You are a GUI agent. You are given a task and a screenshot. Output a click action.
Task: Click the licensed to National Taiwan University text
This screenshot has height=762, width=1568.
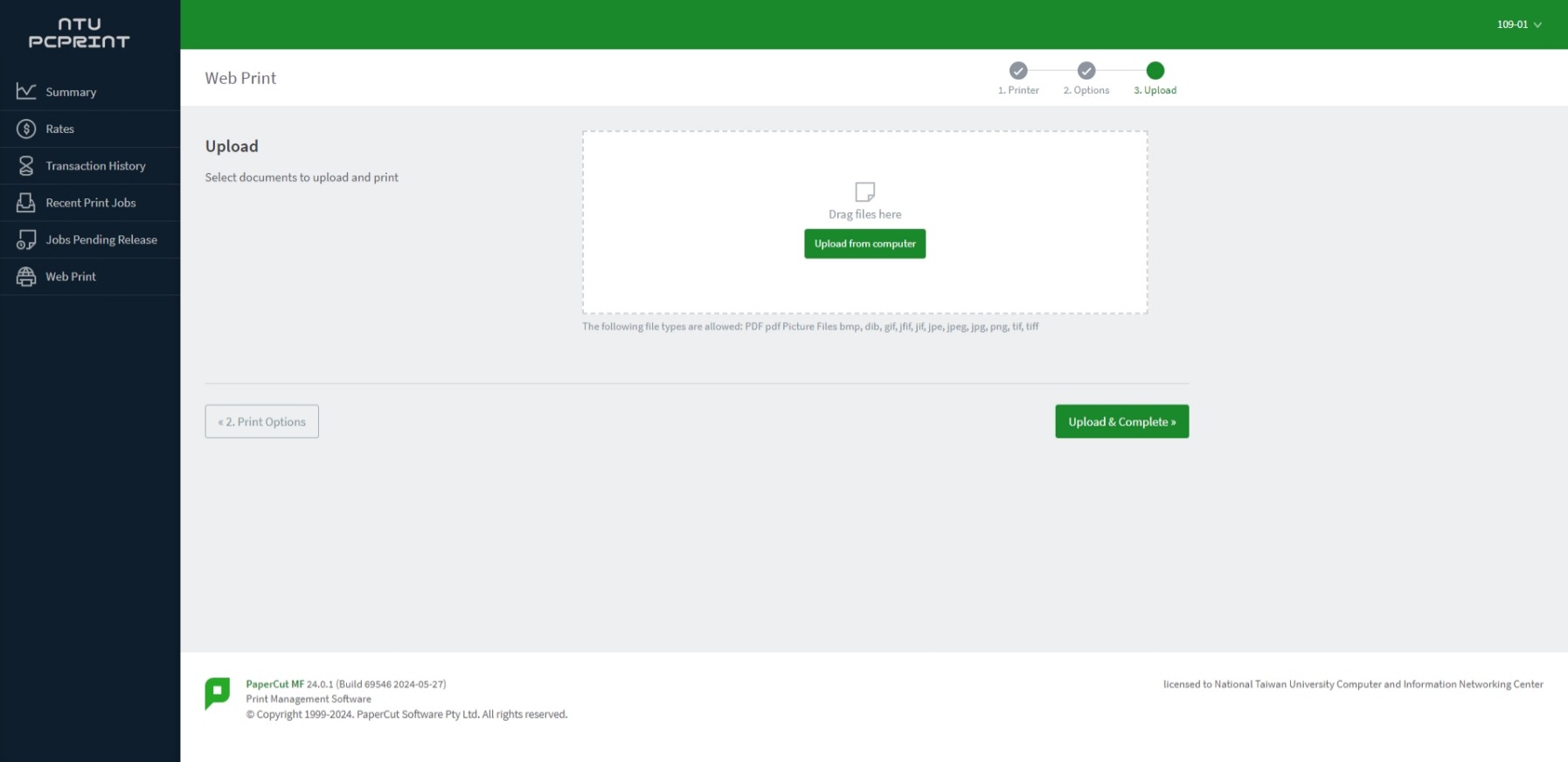(x=1353, y=684)
